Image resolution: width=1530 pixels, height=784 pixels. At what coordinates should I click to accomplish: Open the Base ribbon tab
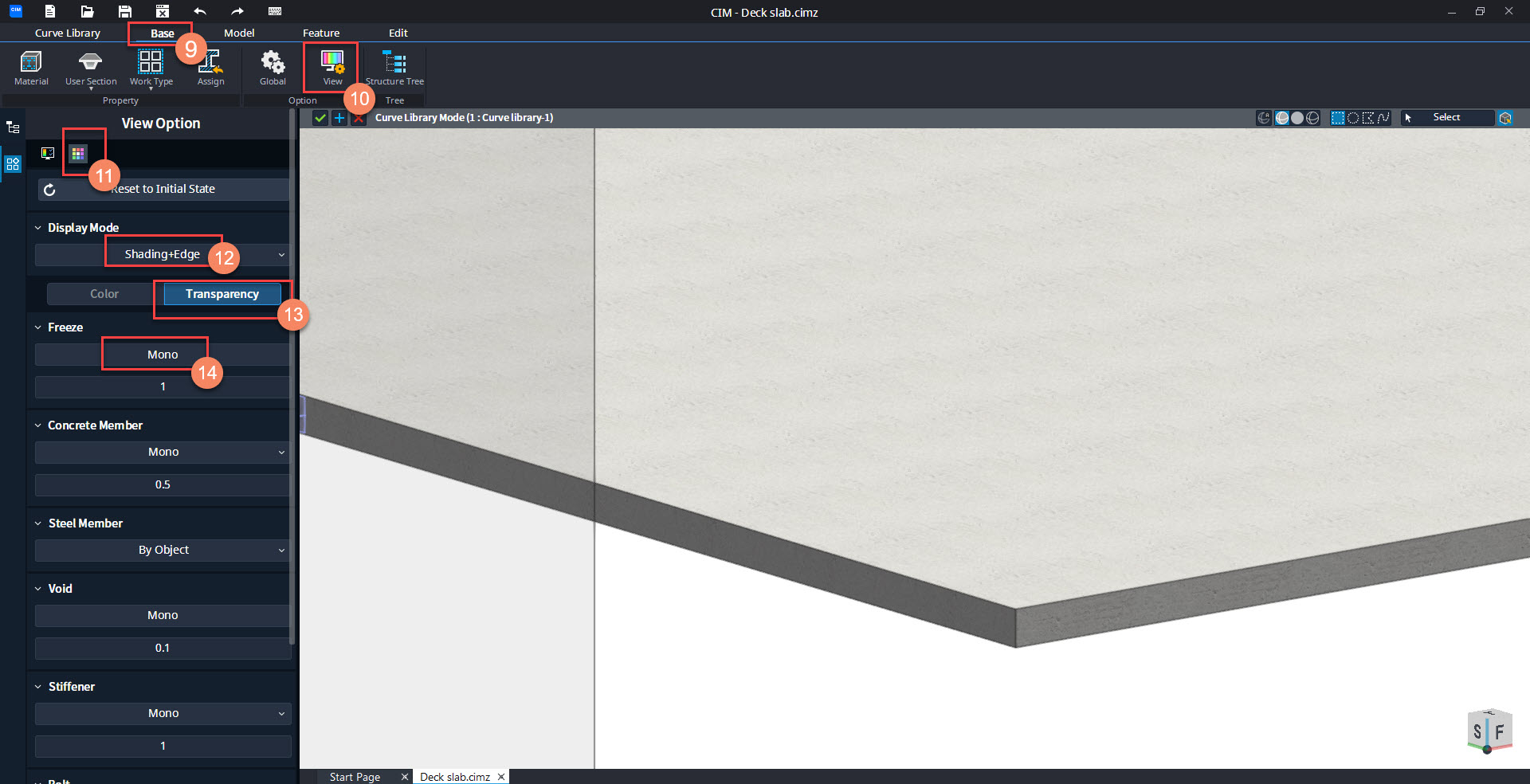coord(163,33)
